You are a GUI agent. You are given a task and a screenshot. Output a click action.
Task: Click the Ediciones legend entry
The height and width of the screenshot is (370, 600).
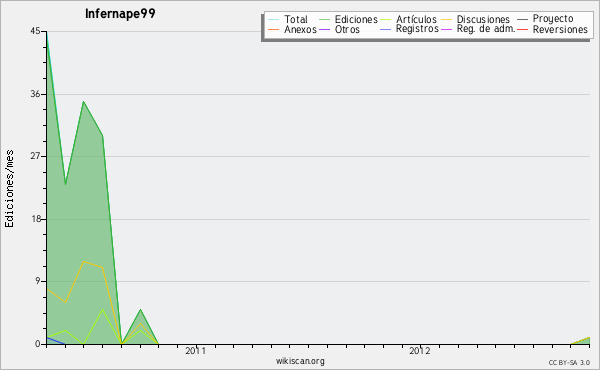point(348,19)
